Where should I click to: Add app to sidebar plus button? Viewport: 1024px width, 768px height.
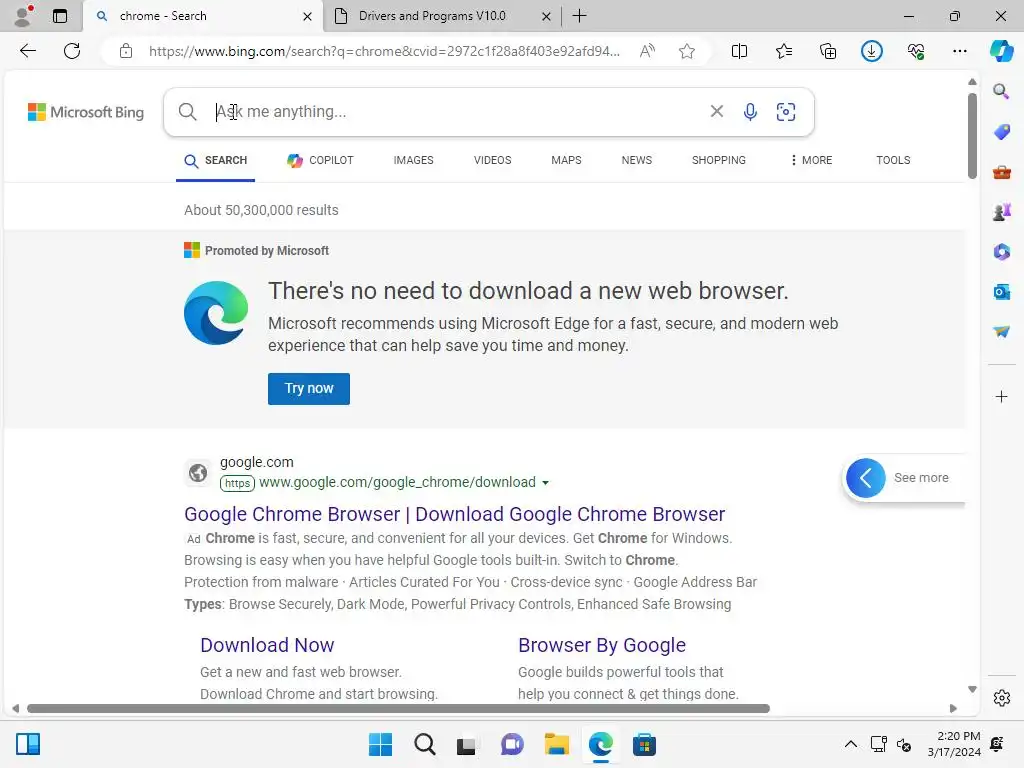(1001, 396)
